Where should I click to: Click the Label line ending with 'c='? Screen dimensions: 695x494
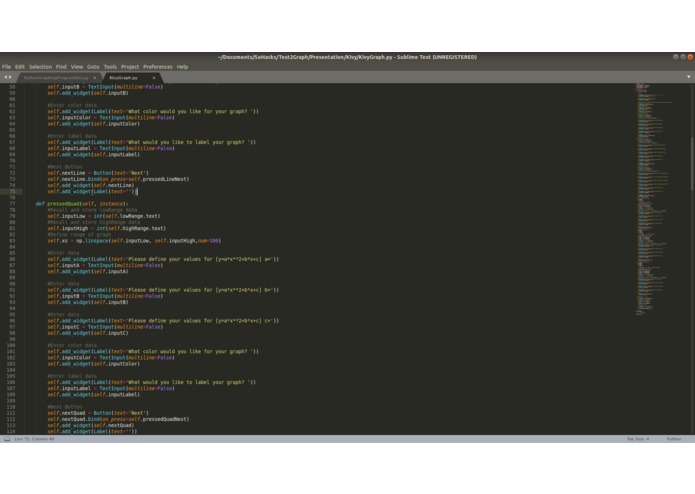pyautogui.click(x=163, y=321)
